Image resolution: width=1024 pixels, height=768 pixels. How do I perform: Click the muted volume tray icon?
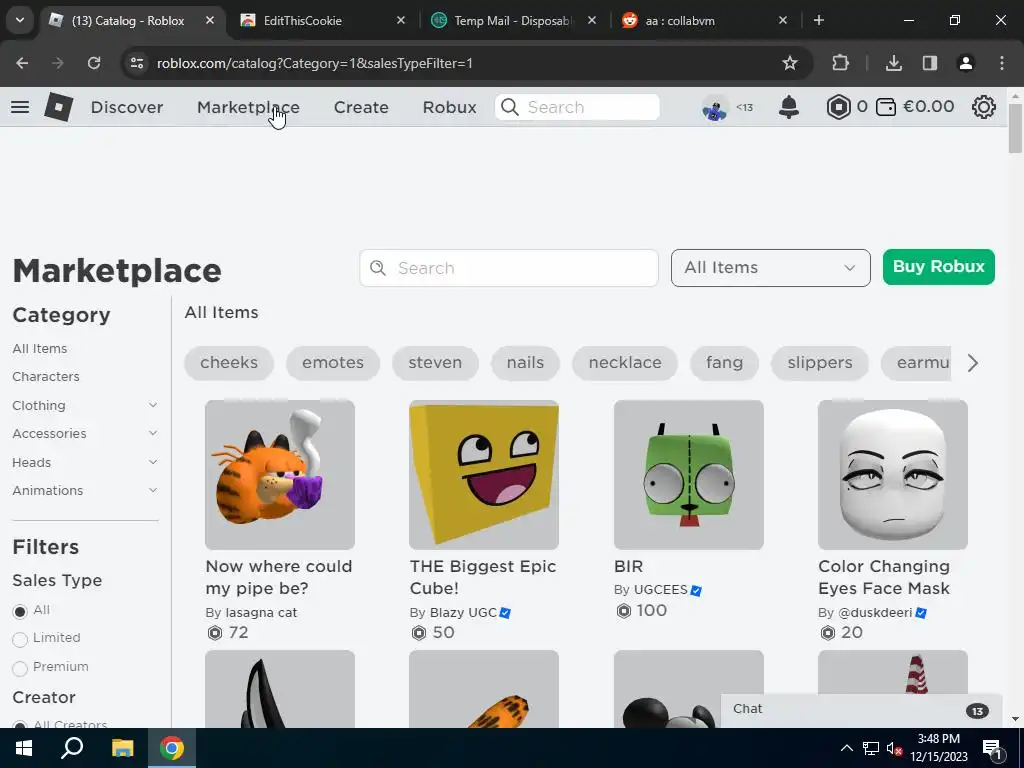(895, 748)
